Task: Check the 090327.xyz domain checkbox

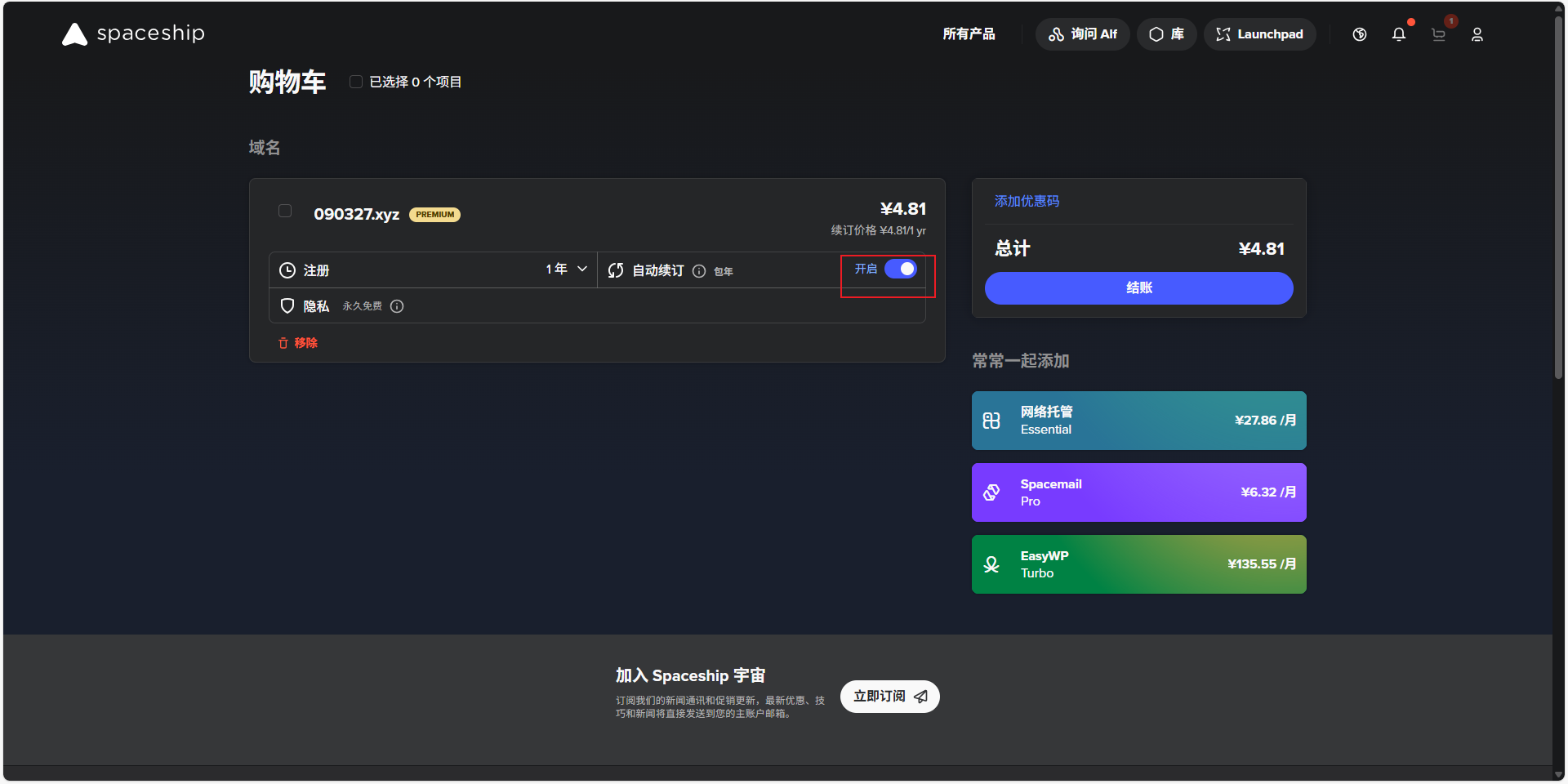Action: click(x=285, y=211)
